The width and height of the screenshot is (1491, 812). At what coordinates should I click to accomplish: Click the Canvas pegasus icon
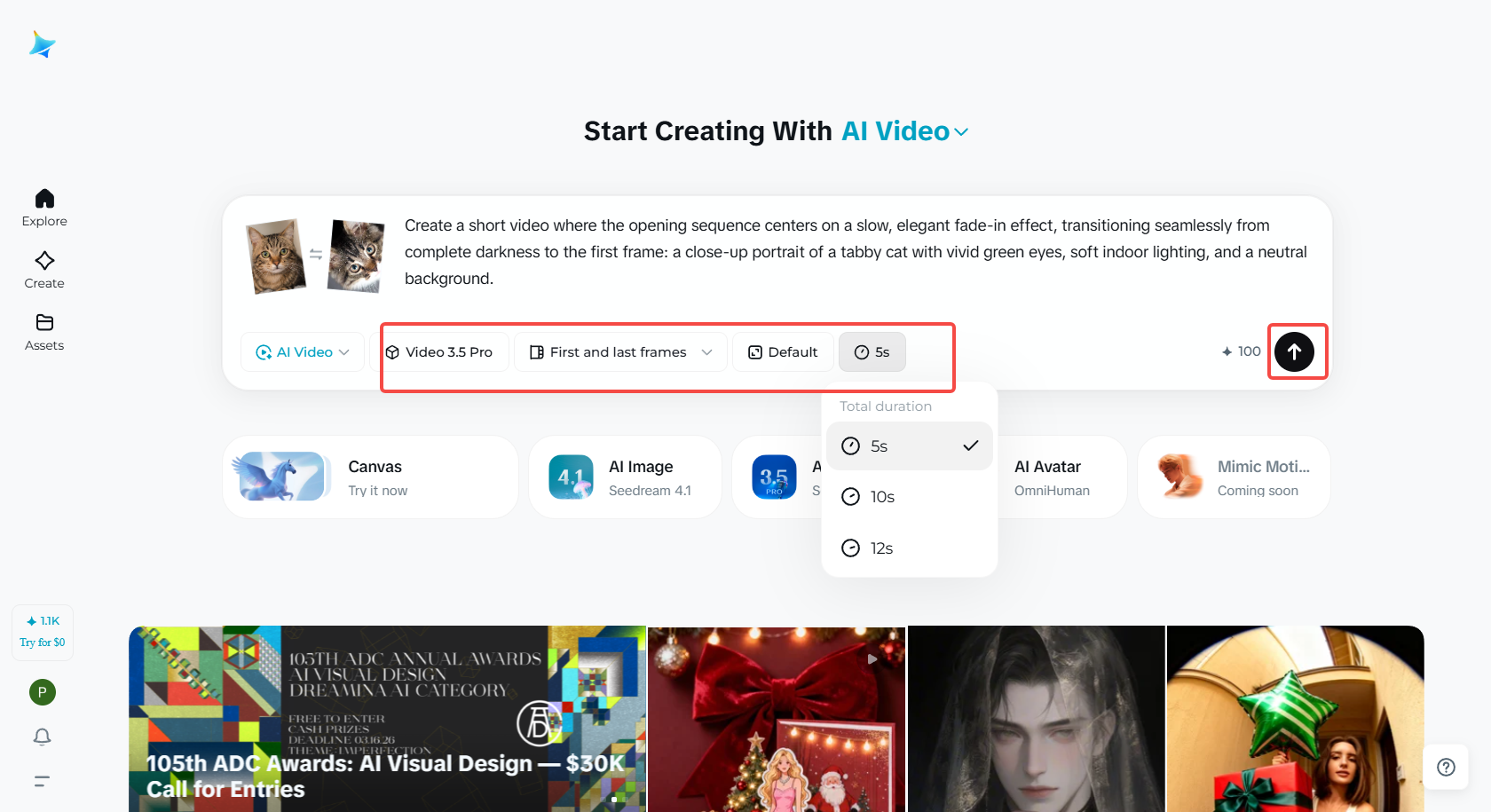coord(280,477)
